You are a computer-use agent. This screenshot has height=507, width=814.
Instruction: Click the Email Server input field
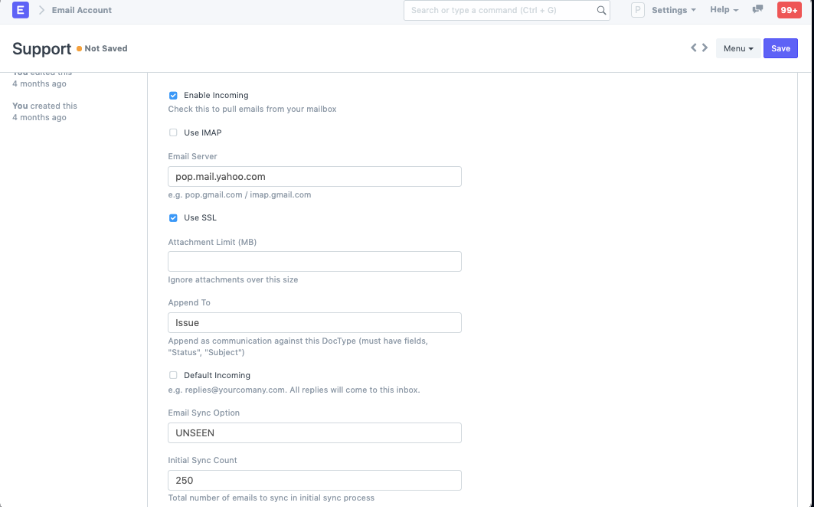coord(314,176)
